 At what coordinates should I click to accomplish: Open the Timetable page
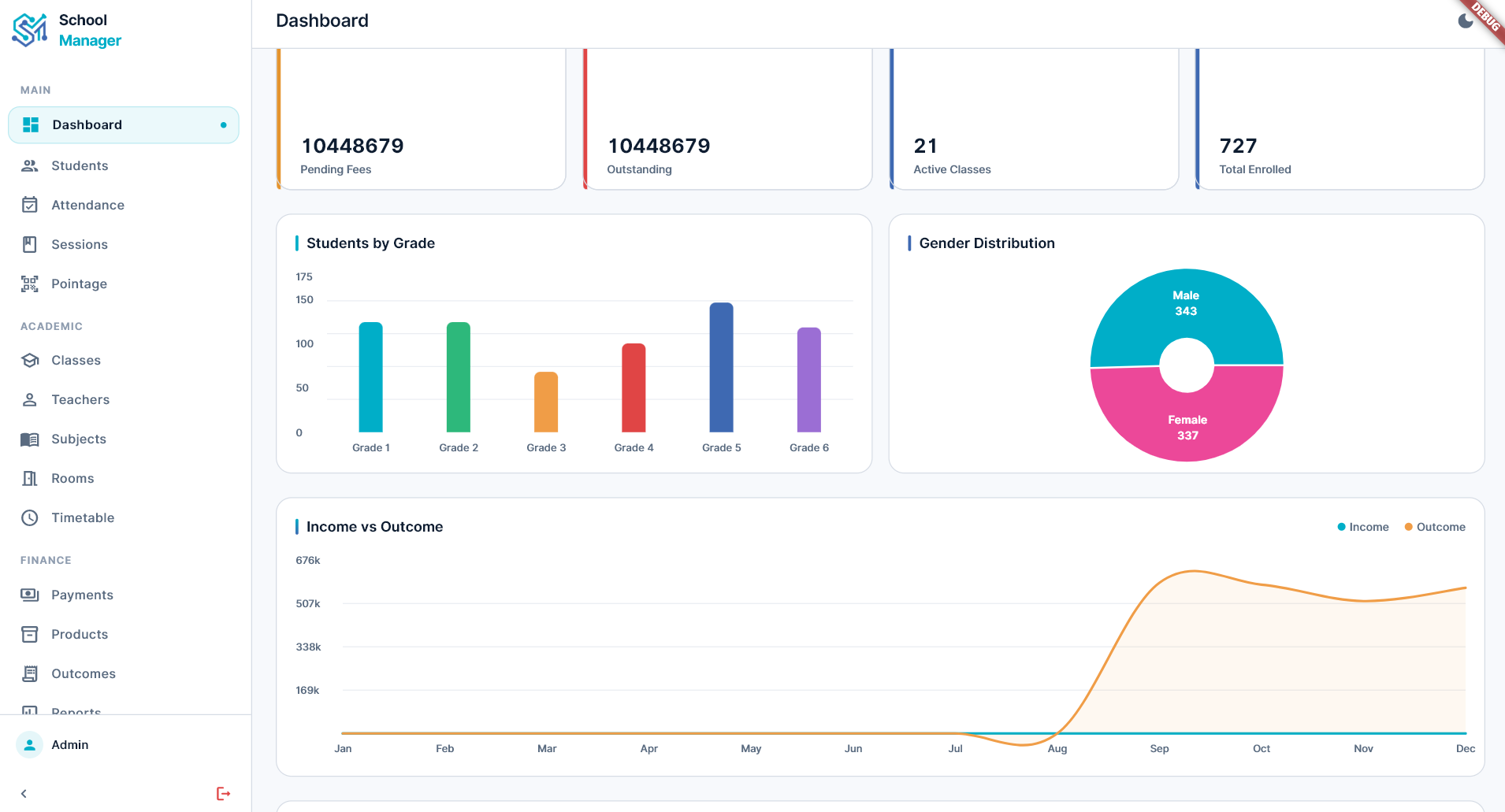(124, 517)
